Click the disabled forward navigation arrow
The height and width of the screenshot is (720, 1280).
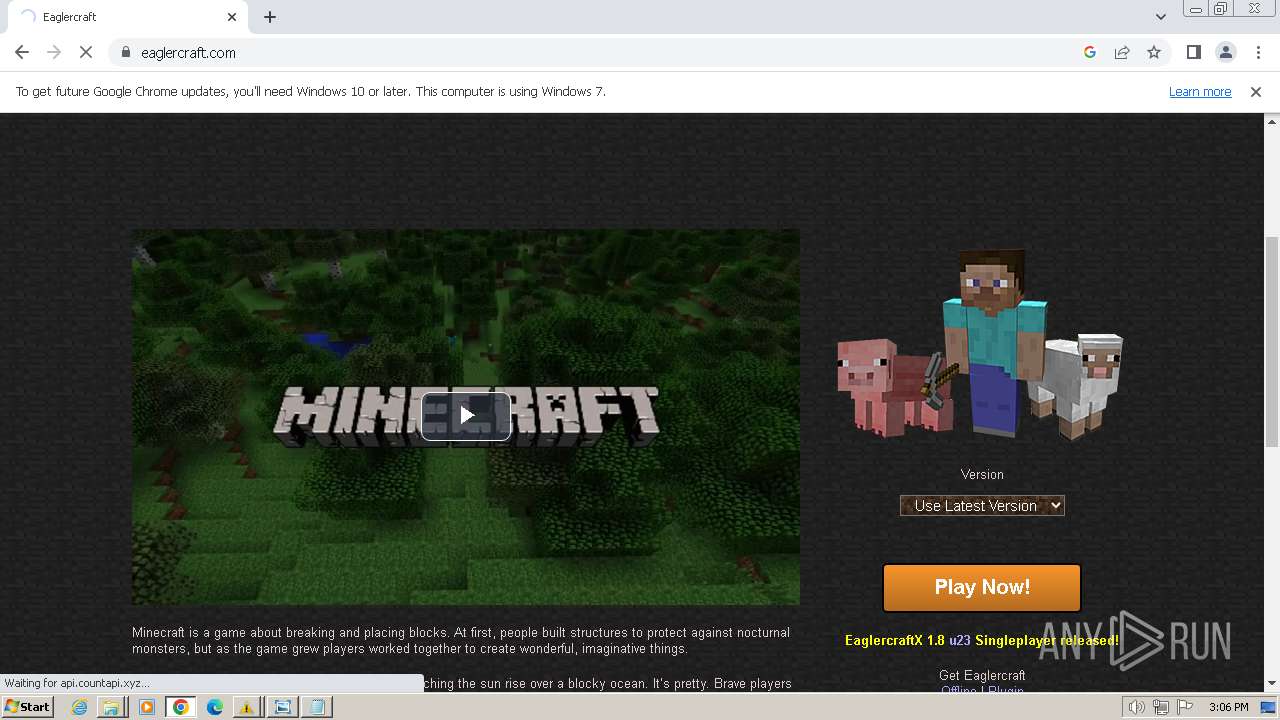click(54, 52)
